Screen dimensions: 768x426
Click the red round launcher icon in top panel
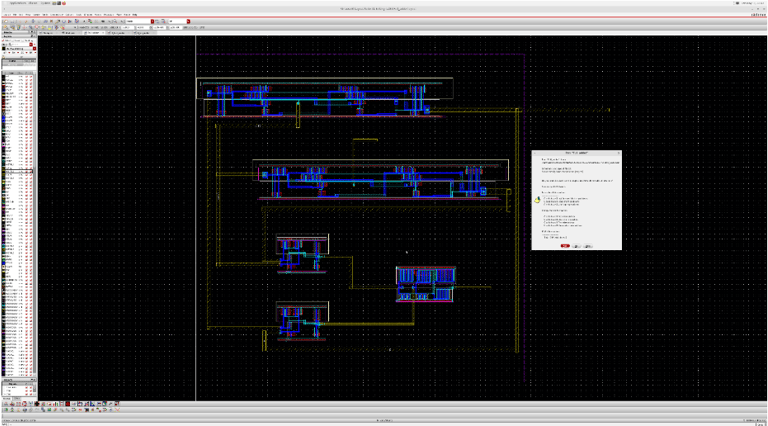pyautogui.click(x=64, y=3)
